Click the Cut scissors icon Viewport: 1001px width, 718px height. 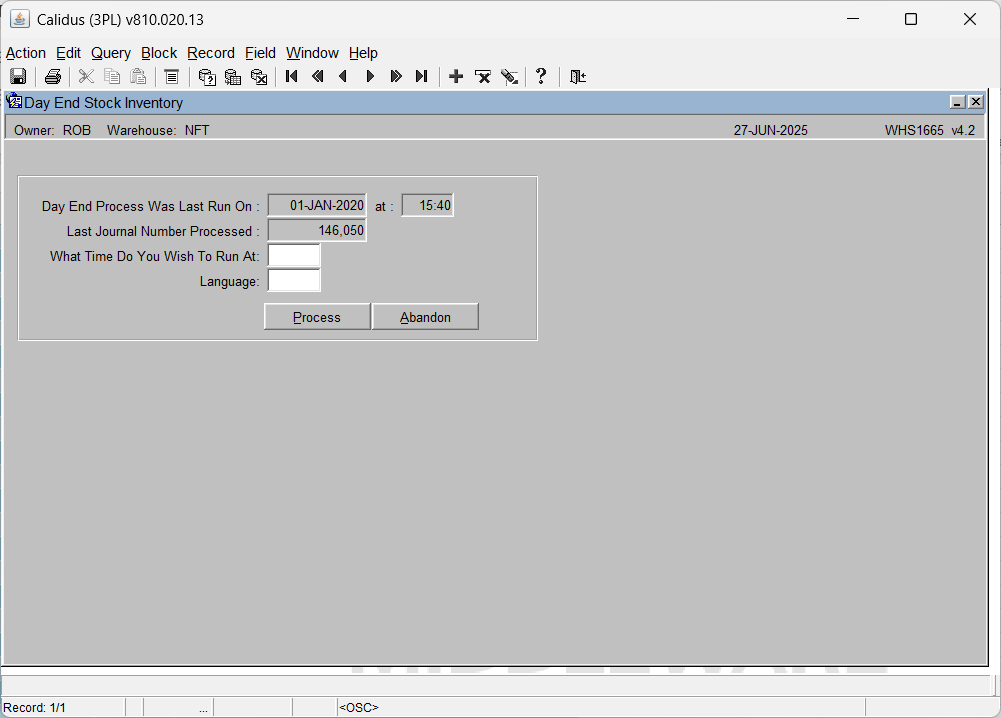(x=86, y=77)
